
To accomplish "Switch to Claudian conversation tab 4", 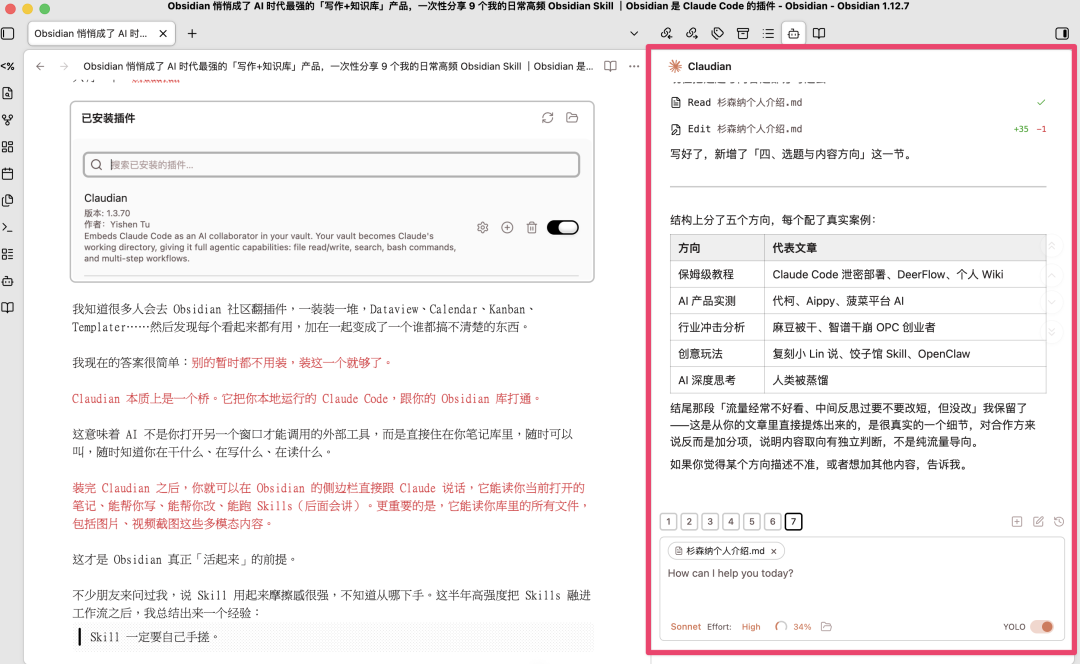I will point(731,521).
